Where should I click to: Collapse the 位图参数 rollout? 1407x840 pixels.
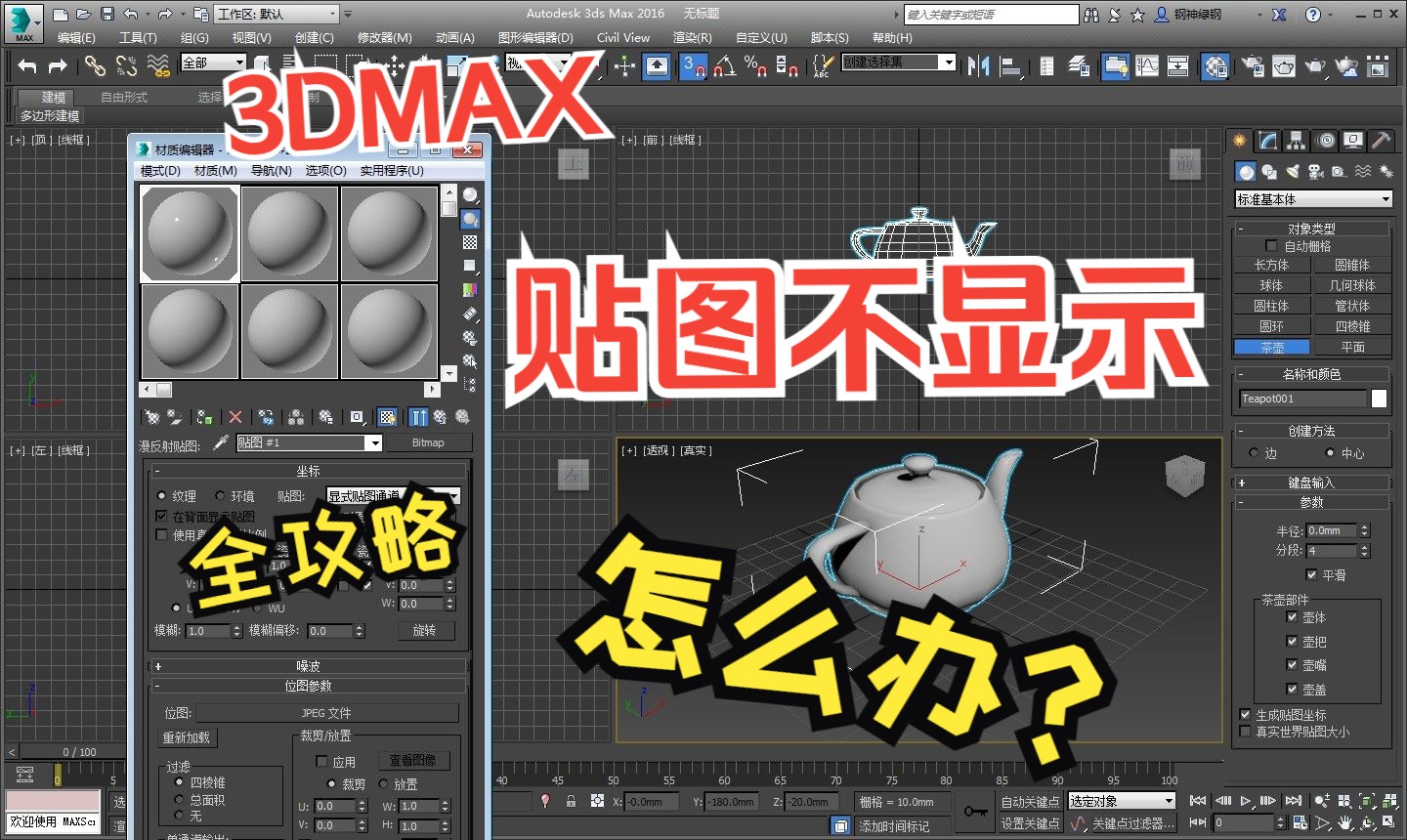tap(309, 686)
